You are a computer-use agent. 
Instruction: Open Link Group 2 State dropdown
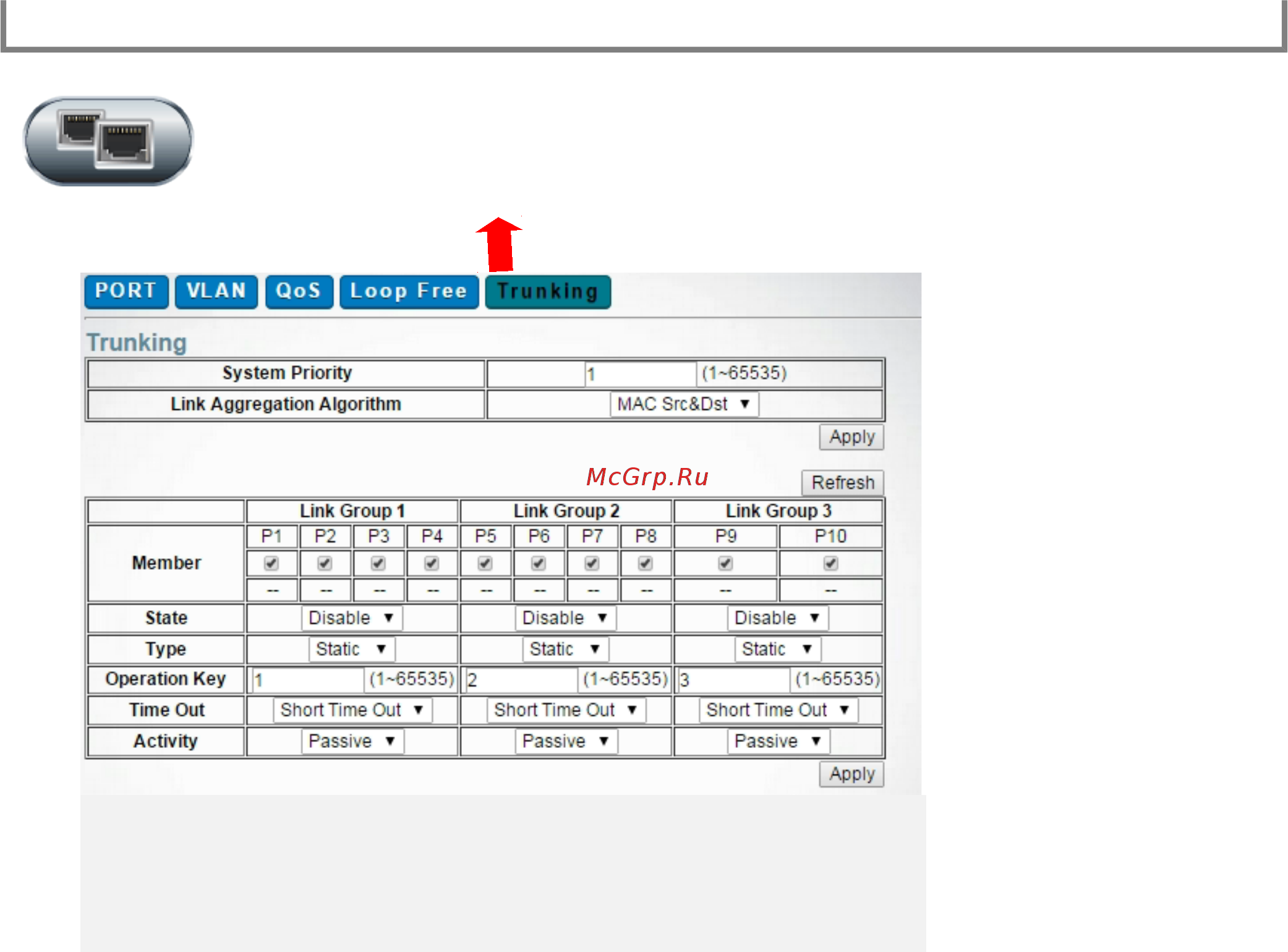[x=566, y=618]
